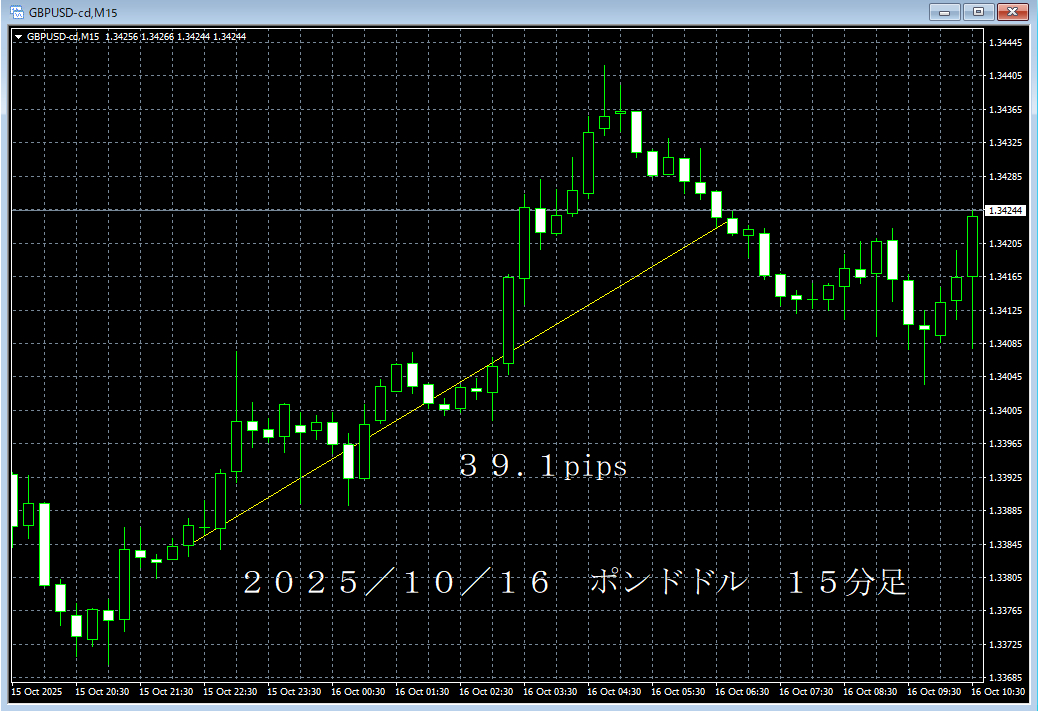Close the GBPUSD-cd,M15 chart window
The width and height of the screenshot is (1038, 711).
pyautogui.click(x=1011, y=12)
